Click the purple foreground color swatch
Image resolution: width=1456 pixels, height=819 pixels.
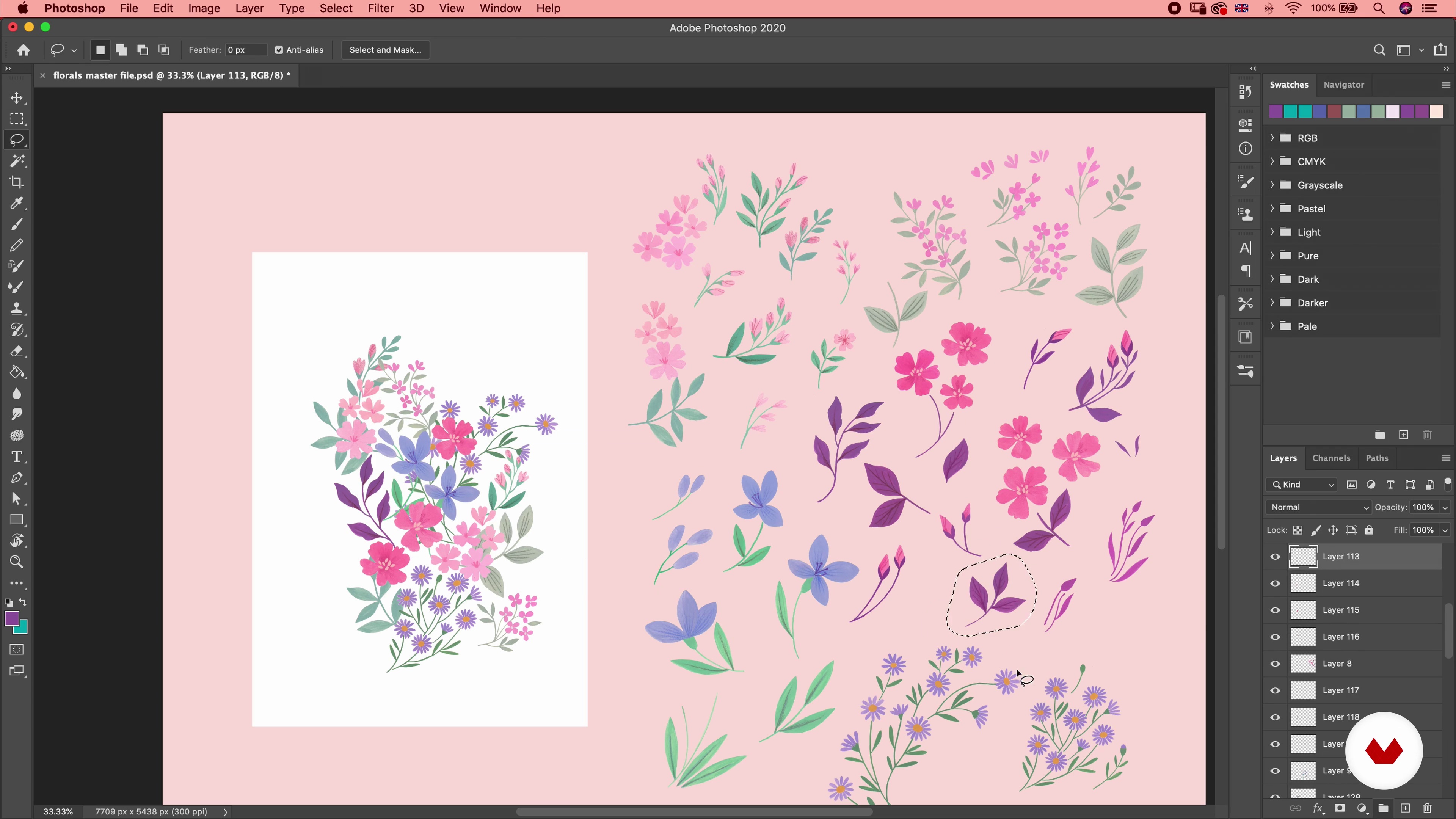coord(11,618)
